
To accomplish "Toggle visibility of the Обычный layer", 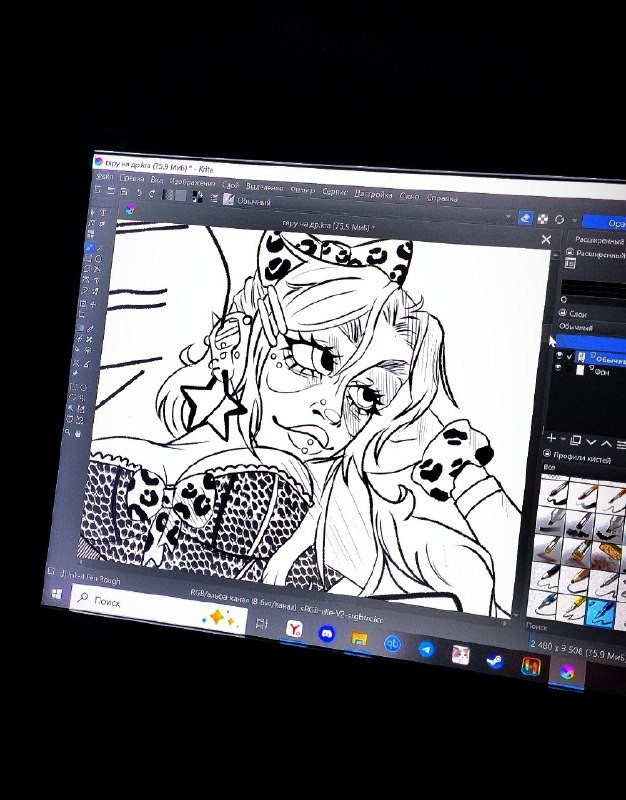I will pos(559,355).
